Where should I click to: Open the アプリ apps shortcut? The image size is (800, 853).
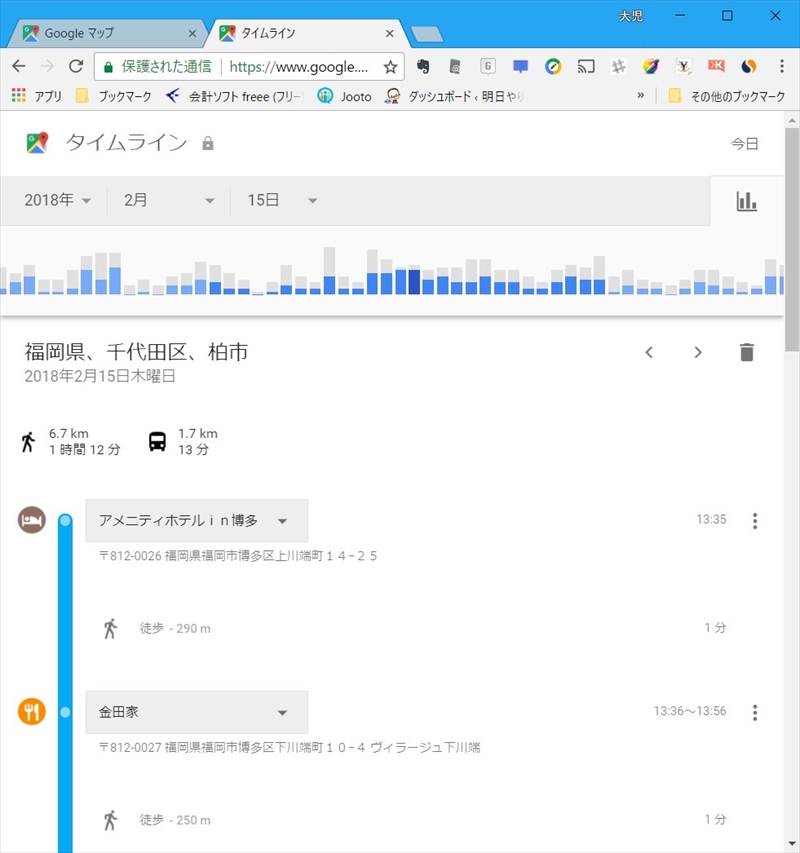click(x=37, y=96)
